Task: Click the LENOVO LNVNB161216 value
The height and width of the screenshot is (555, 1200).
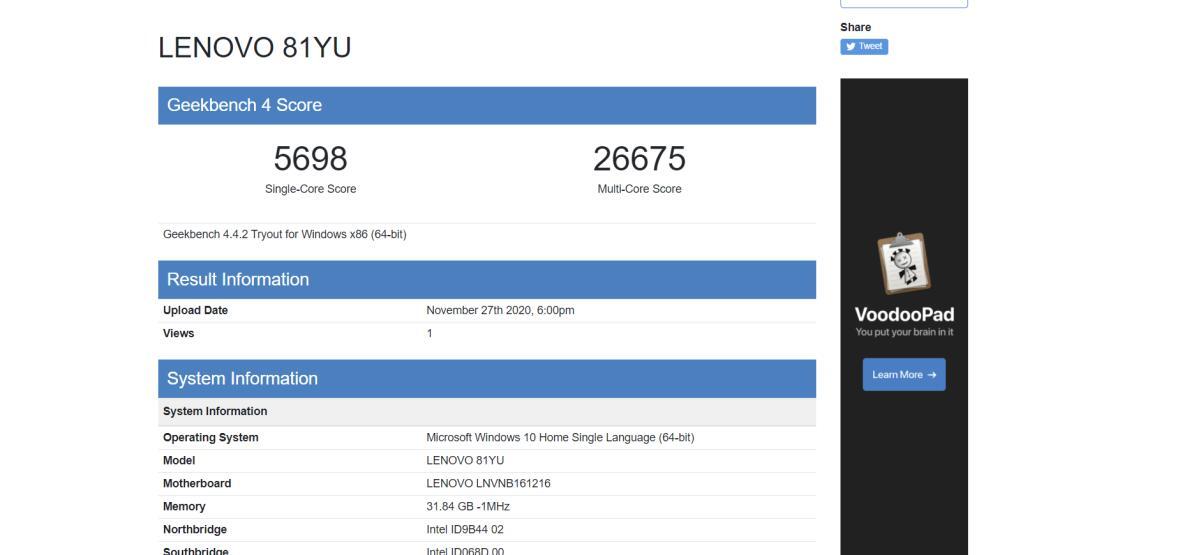Action: pyautogui.click(x=488, y=483)
